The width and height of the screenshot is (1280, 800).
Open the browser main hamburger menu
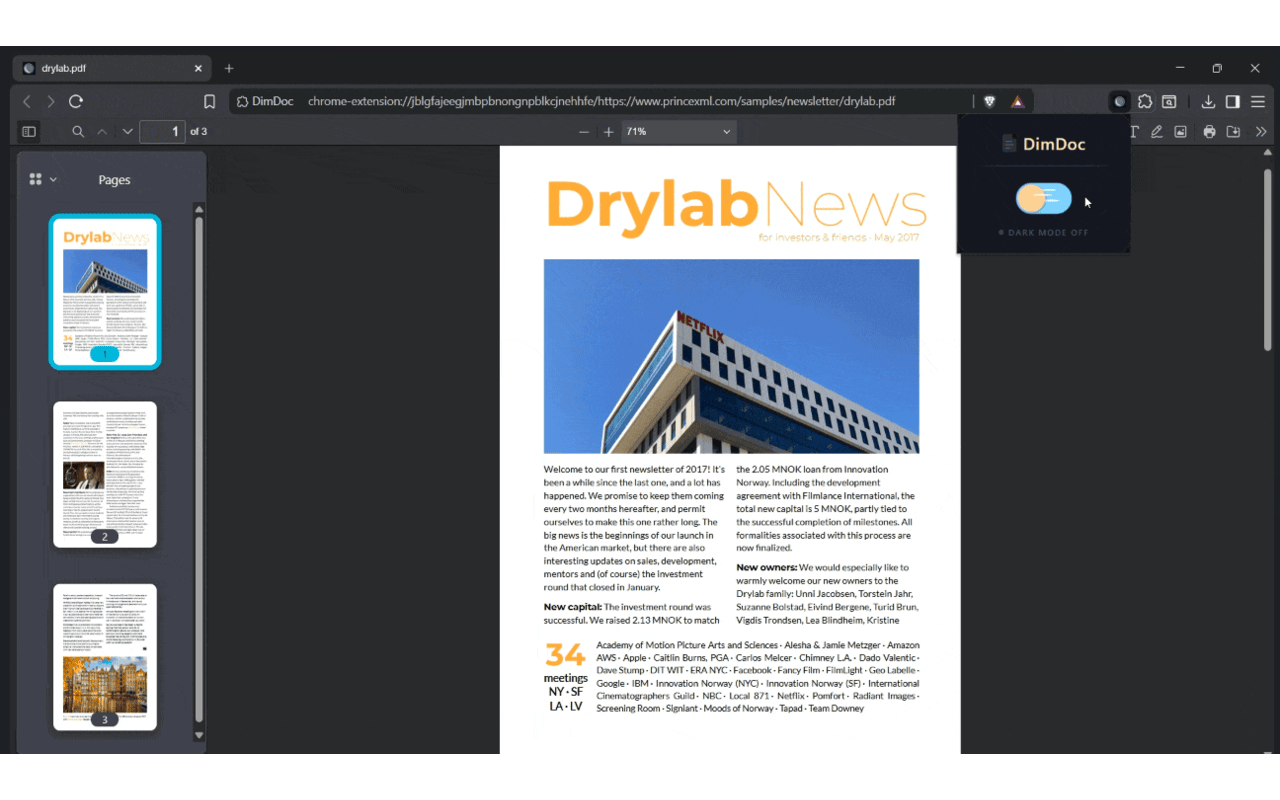[1258, 101]
